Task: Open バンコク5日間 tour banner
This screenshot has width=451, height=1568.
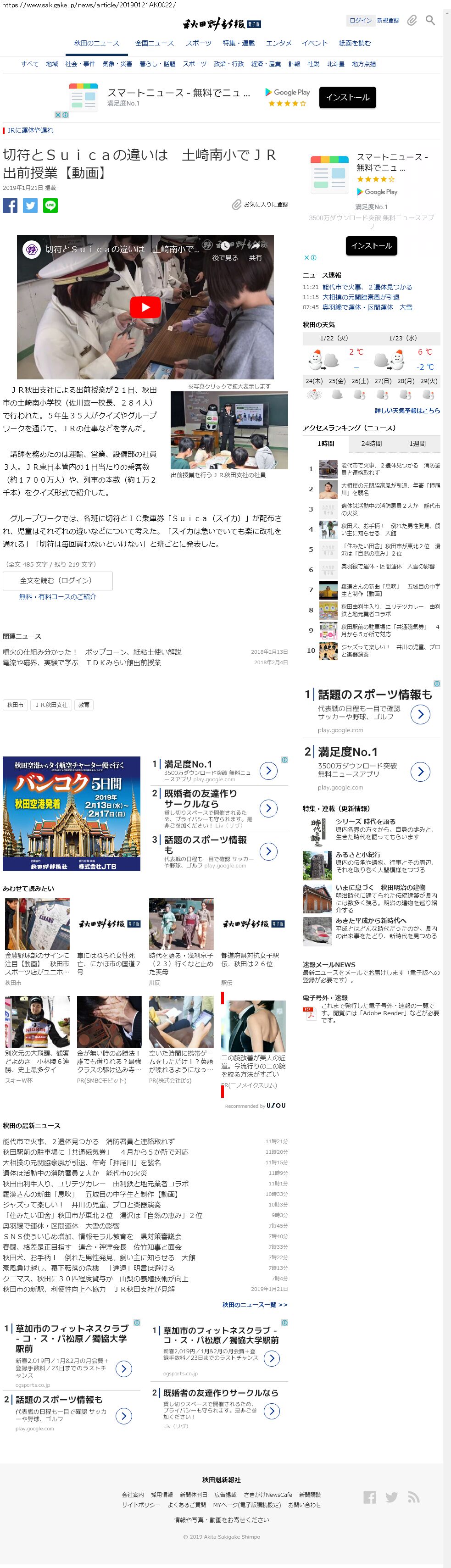Action: coord(71,814)
